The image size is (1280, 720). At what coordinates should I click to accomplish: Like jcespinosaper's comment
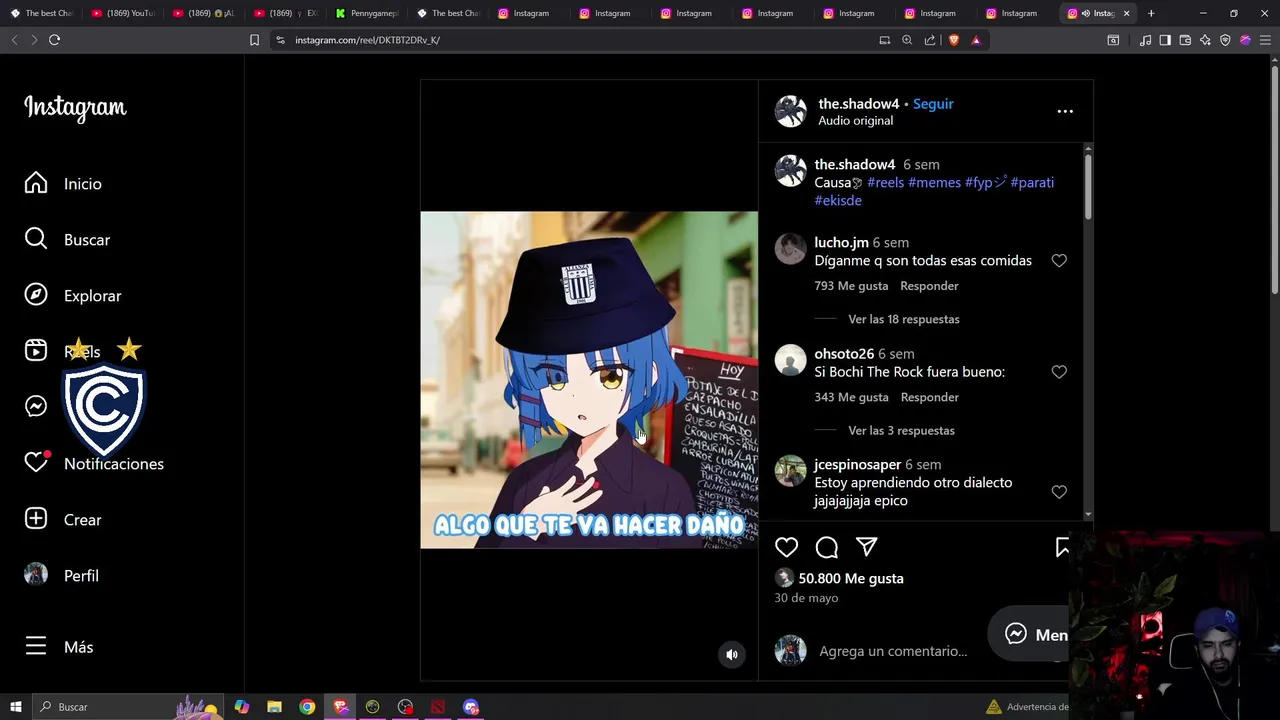(x=1059, y=492)
